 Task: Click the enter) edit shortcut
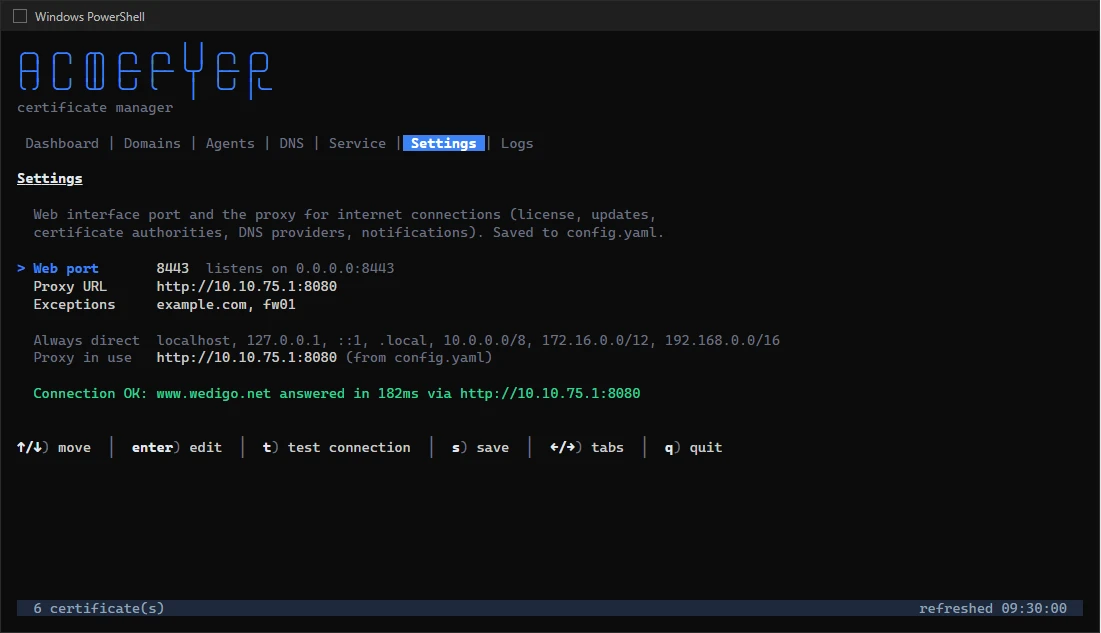coord(177,448)
